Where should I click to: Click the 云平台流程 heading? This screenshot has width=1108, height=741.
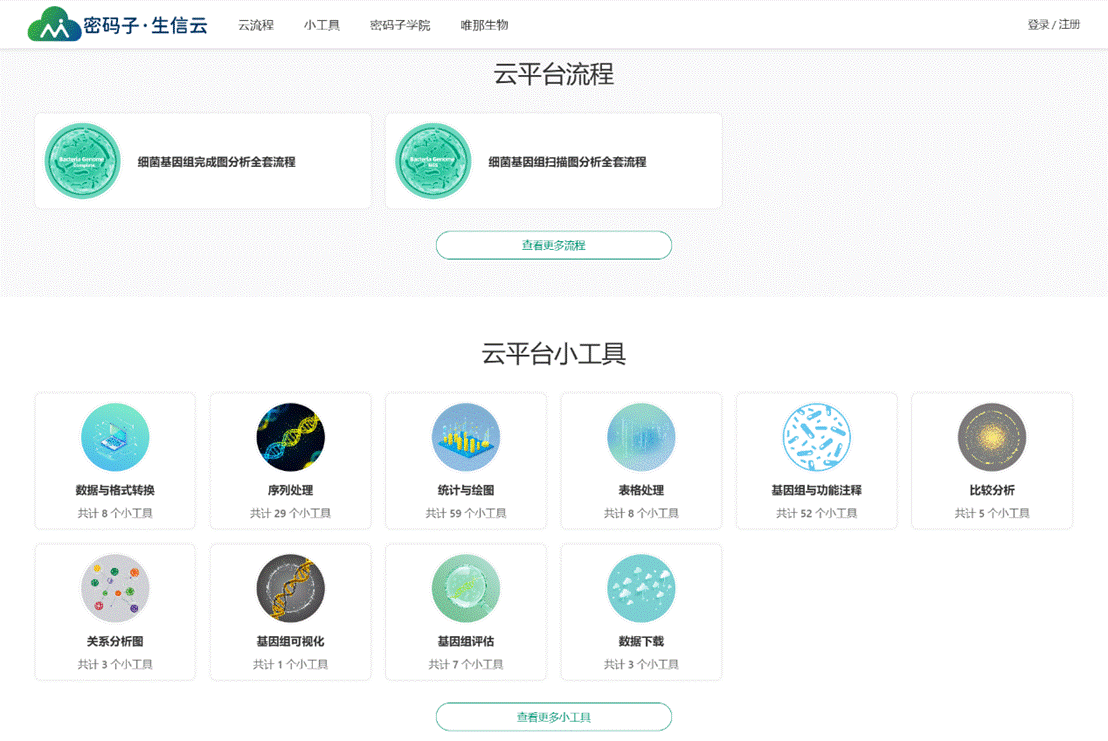[554, 74]
